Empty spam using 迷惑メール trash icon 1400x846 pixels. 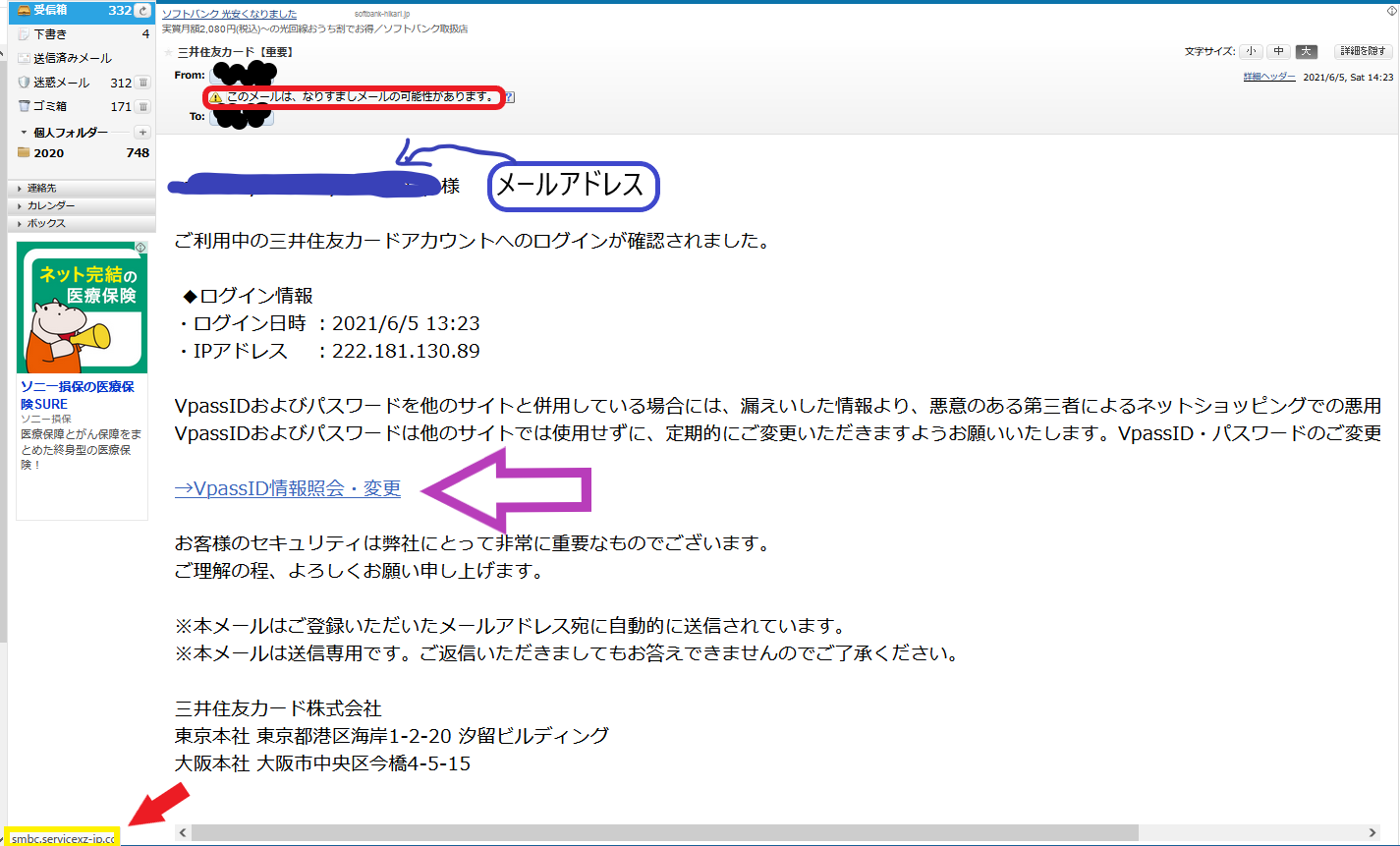(142, 83)
